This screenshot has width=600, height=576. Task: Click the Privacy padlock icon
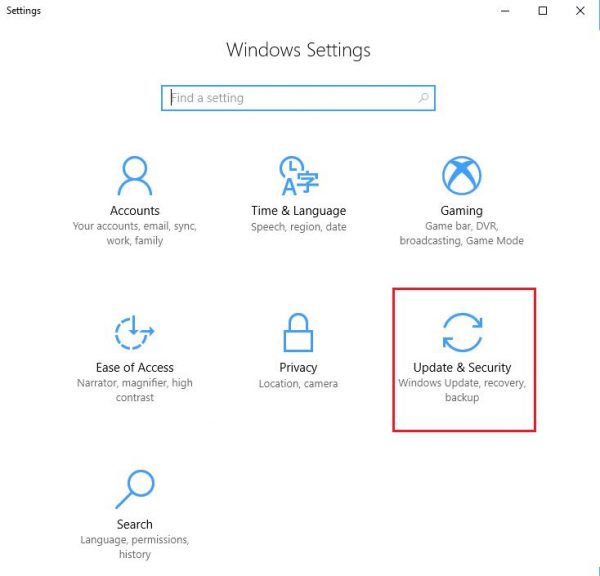[x=298, y=334]
